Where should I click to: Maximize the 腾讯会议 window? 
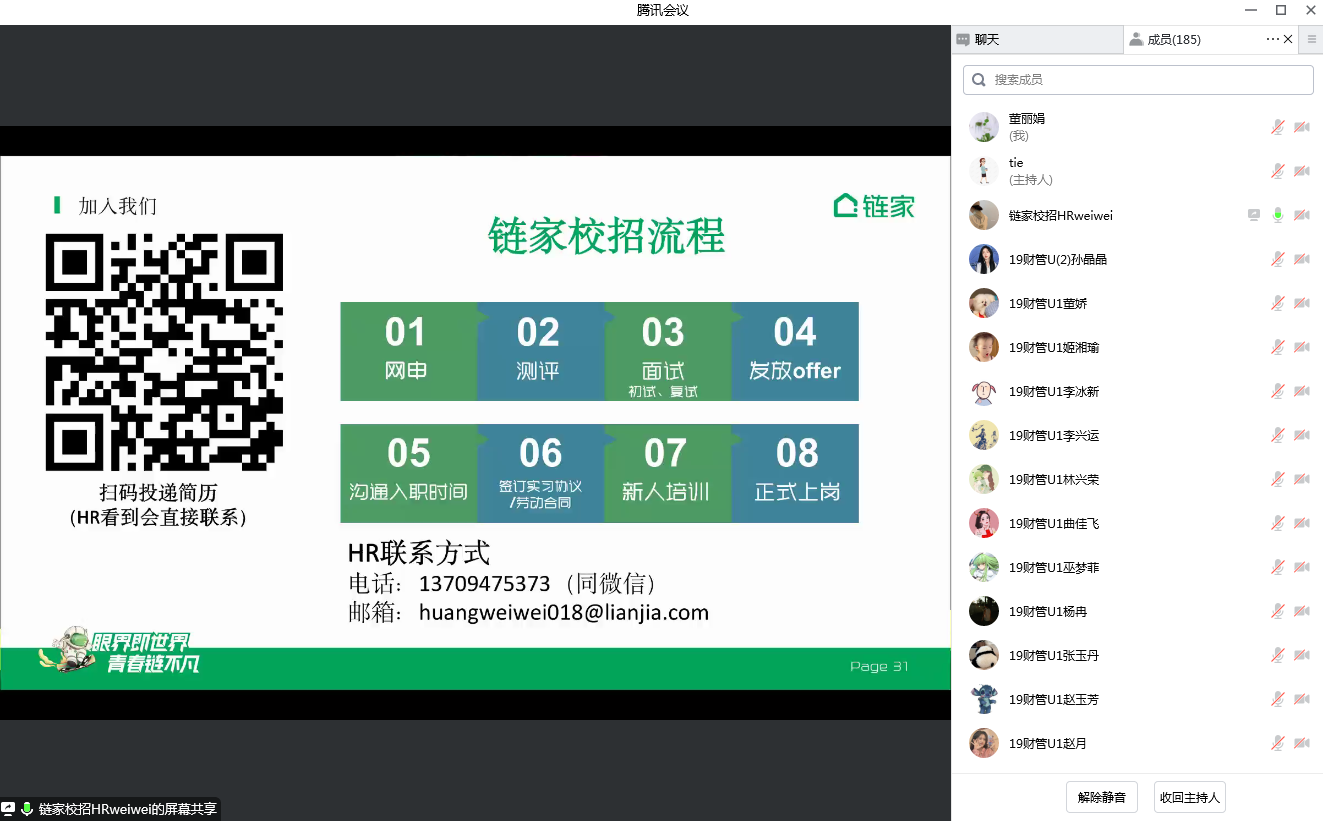coord(1281,10)
